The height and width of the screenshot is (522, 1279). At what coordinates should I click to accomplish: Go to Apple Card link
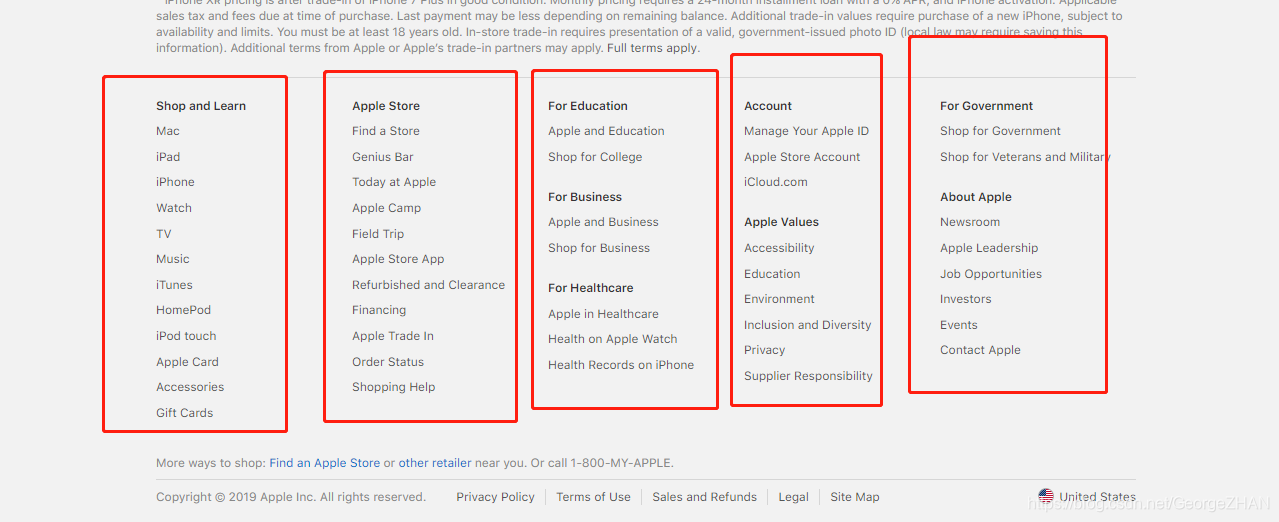pos(187,362)
